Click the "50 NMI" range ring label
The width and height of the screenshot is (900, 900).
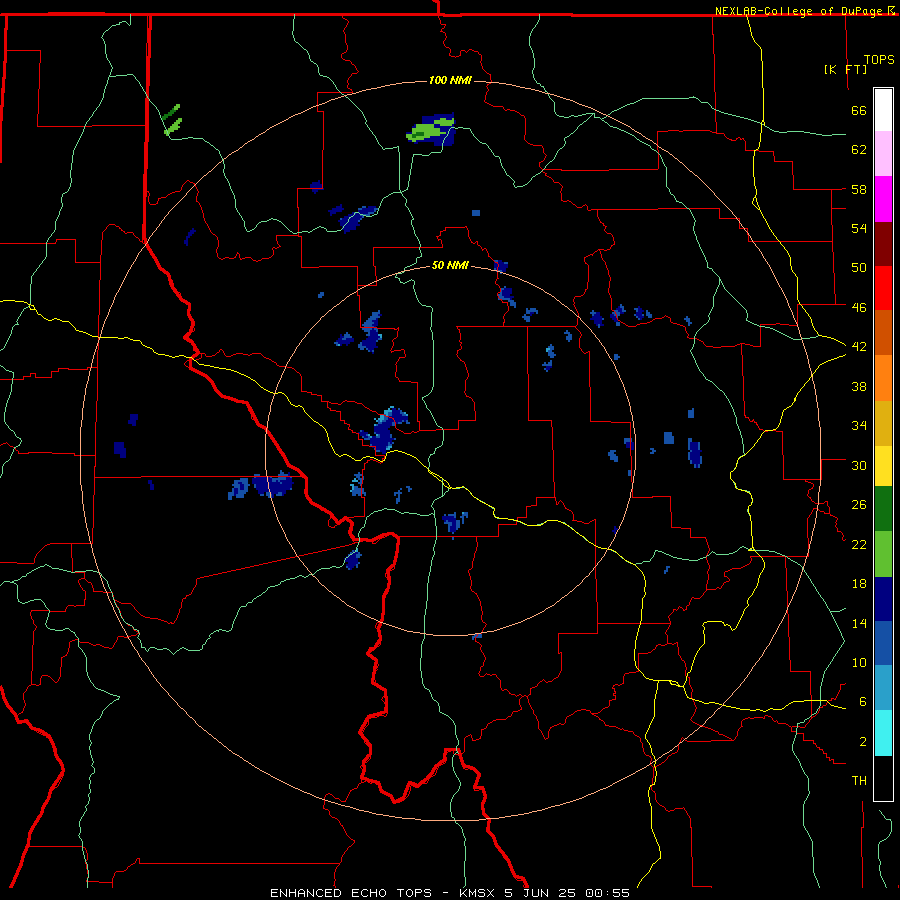point(450,265)
